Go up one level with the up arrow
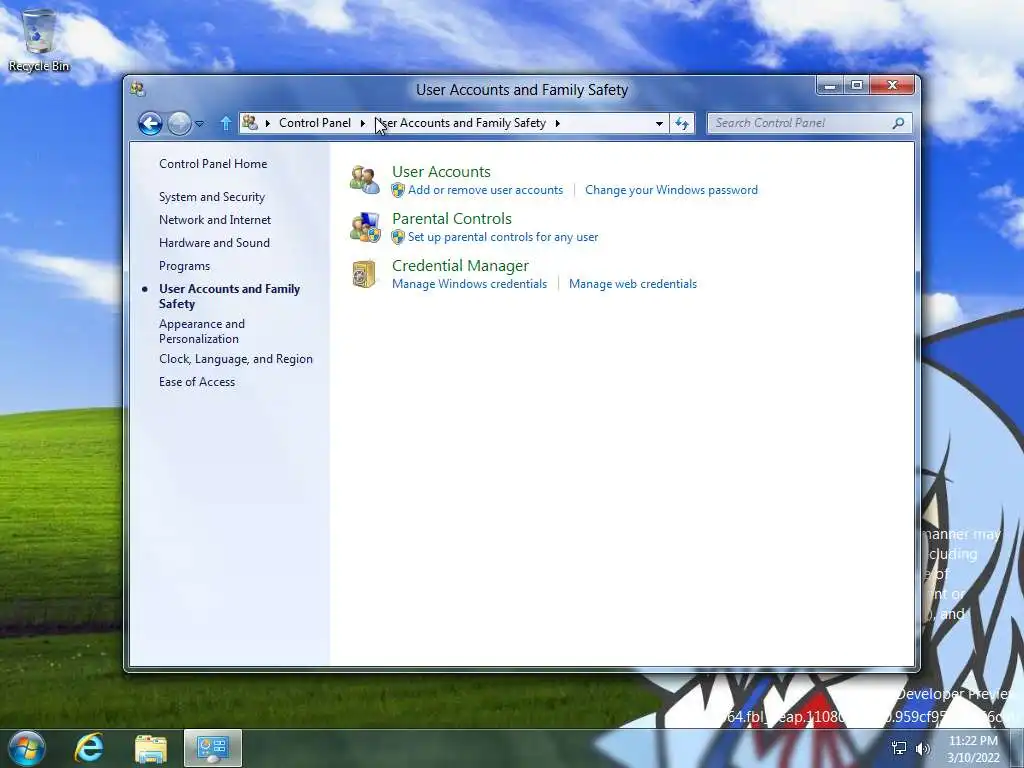The width and height of the screenshot is (1024, 768). (x=226, y=123)
